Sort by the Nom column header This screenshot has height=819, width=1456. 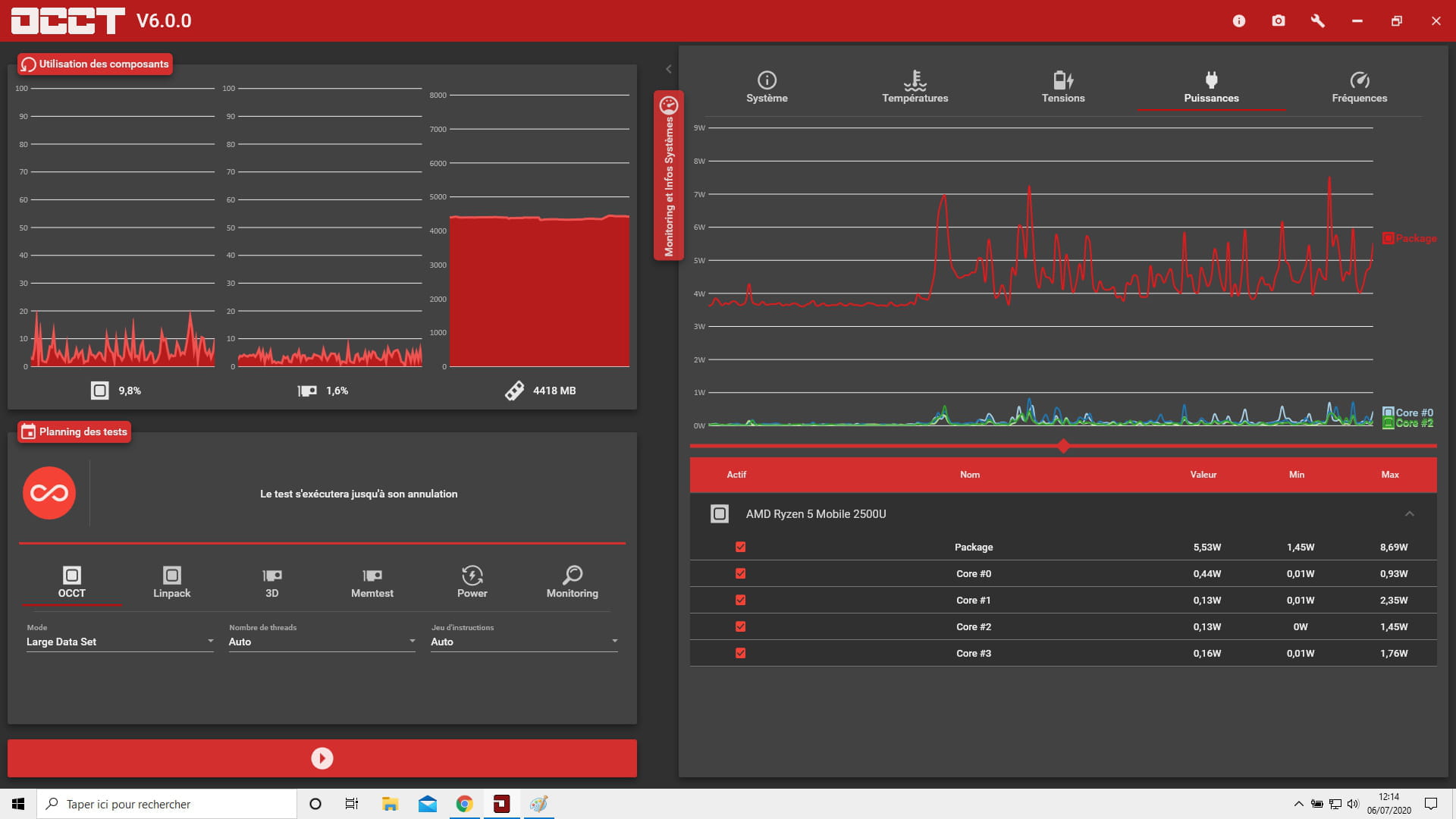point(970,475)
